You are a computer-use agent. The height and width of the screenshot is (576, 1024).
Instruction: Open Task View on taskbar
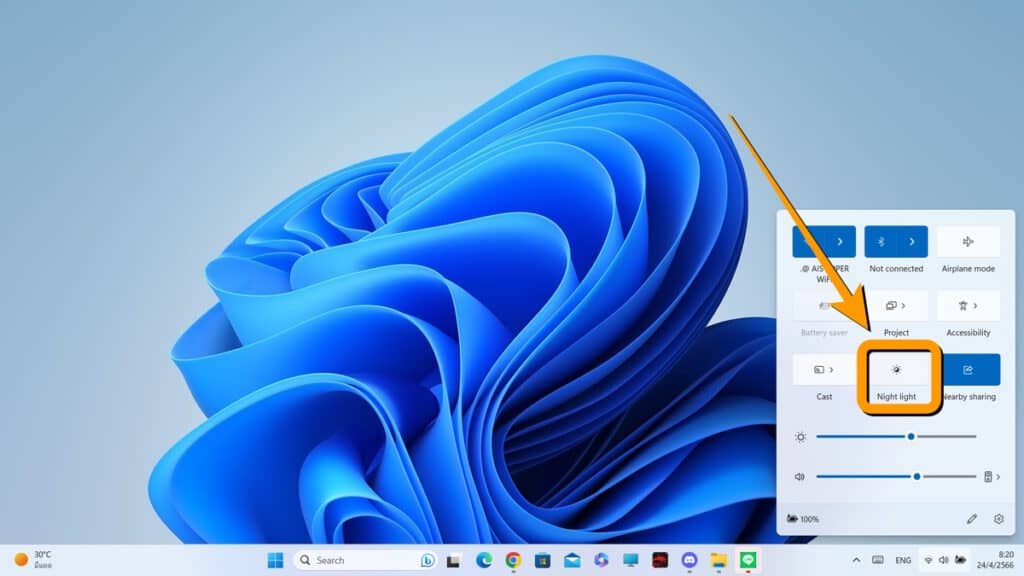coord(453,560)
